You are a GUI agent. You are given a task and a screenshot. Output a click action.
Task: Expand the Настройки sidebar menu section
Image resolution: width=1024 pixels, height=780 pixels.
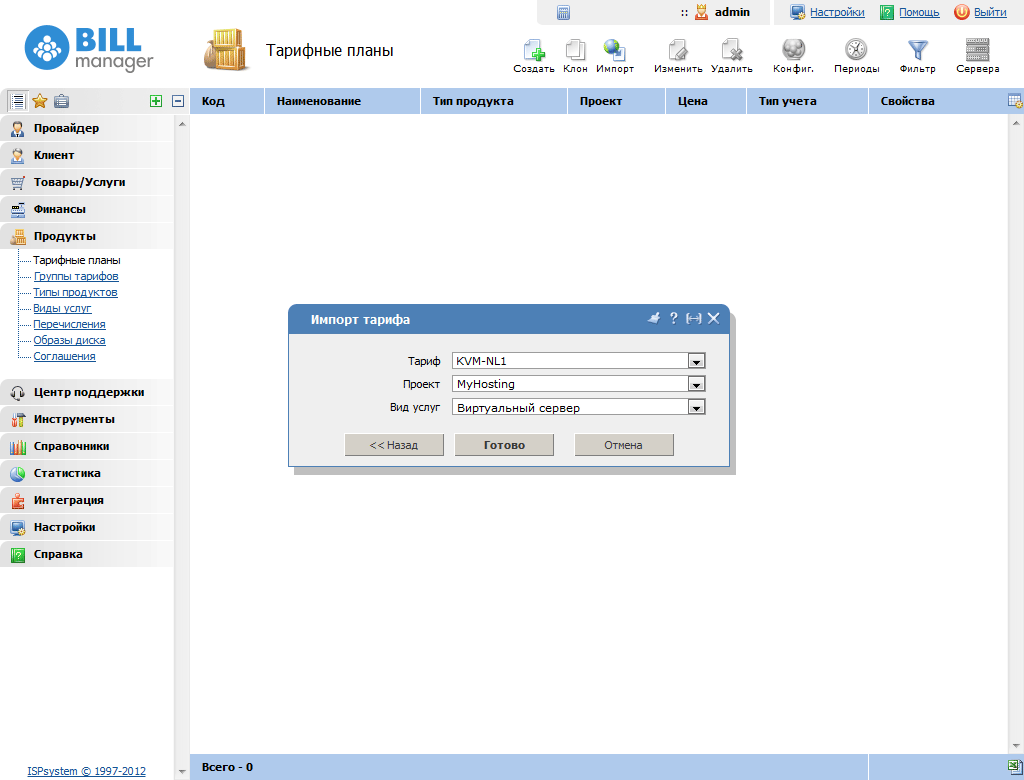87,527
